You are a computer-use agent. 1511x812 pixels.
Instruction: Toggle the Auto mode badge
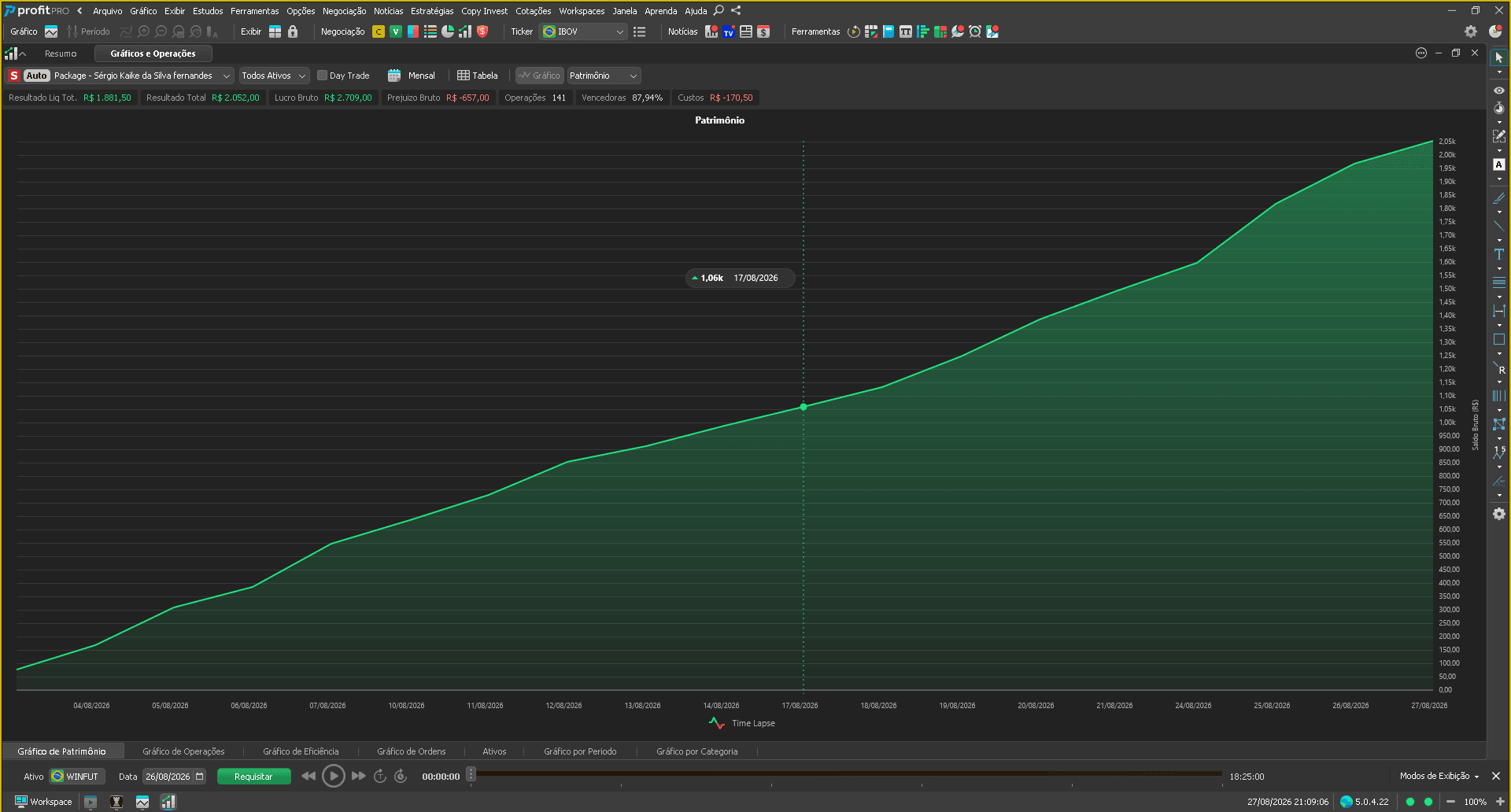pyautogui.click(x=36, y=76)
